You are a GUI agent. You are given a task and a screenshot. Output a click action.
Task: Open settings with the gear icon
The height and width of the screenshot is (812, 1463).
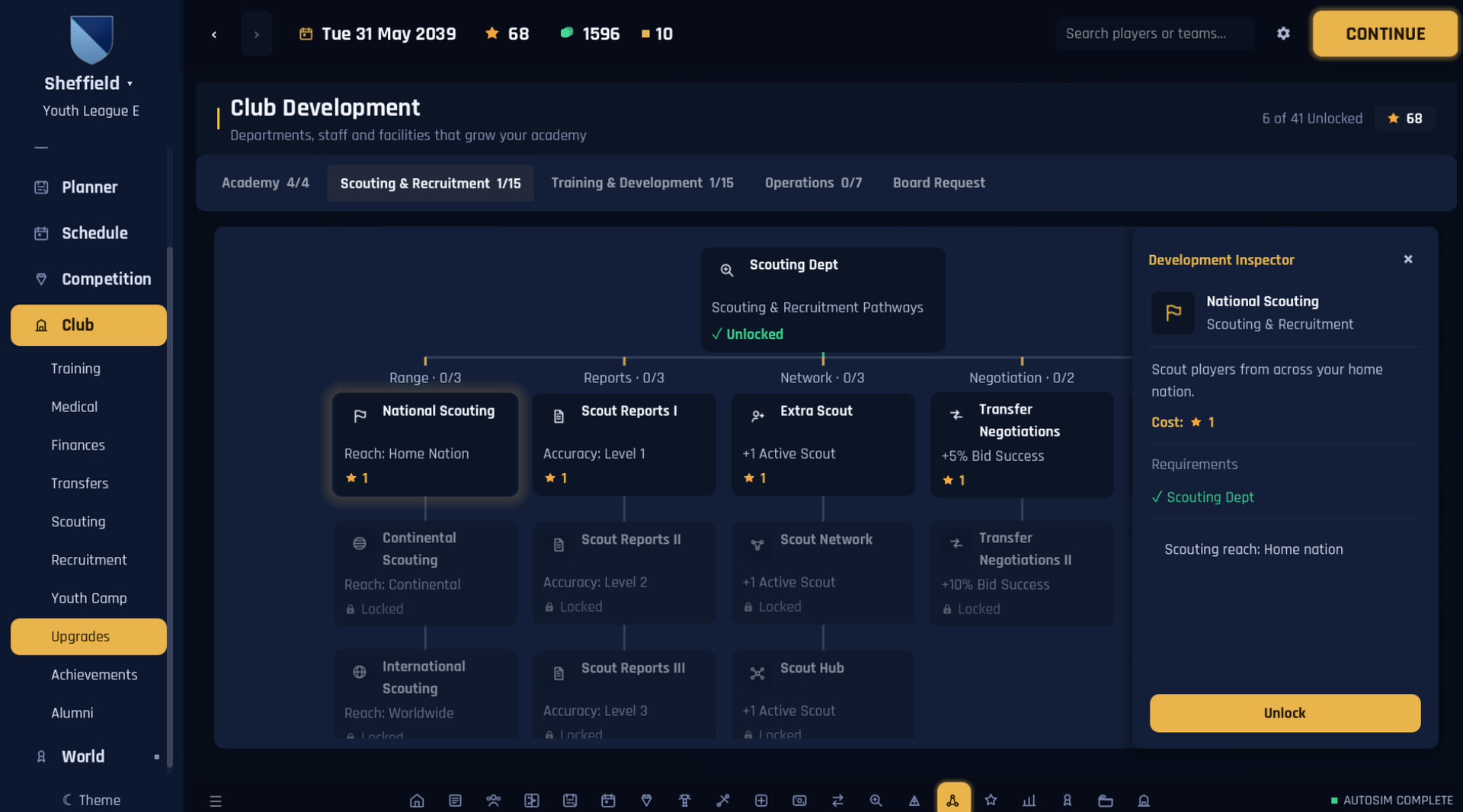(1283, 34)
